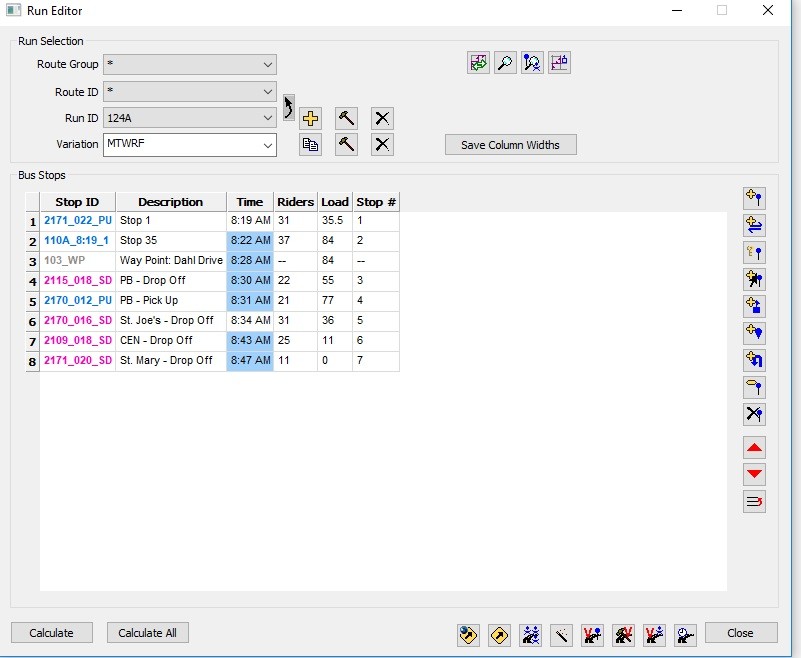This screenshot has height=658, width=801.
Task: Add a new run with the yellow plus
Action: [310, 119]
